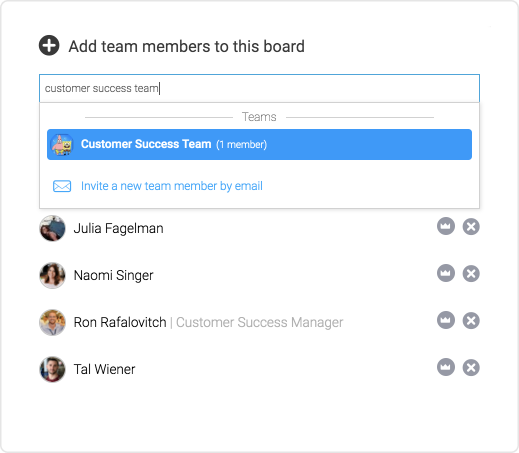Click the Tal Wiener name label
This screenshot has width=519, height=453.
tap(104, 369)
